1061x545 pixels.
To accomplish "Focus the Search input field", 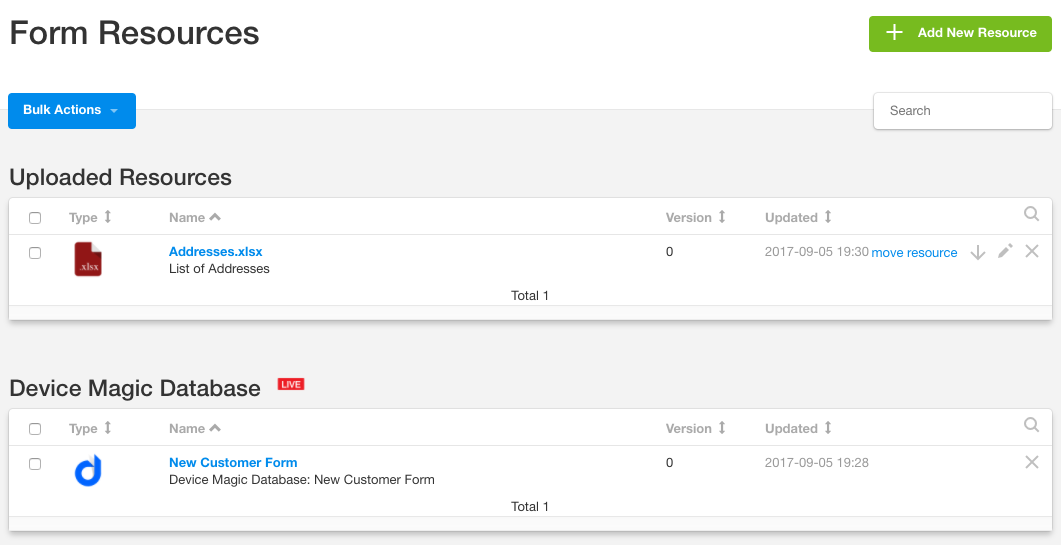I will [x=963, y=110].
